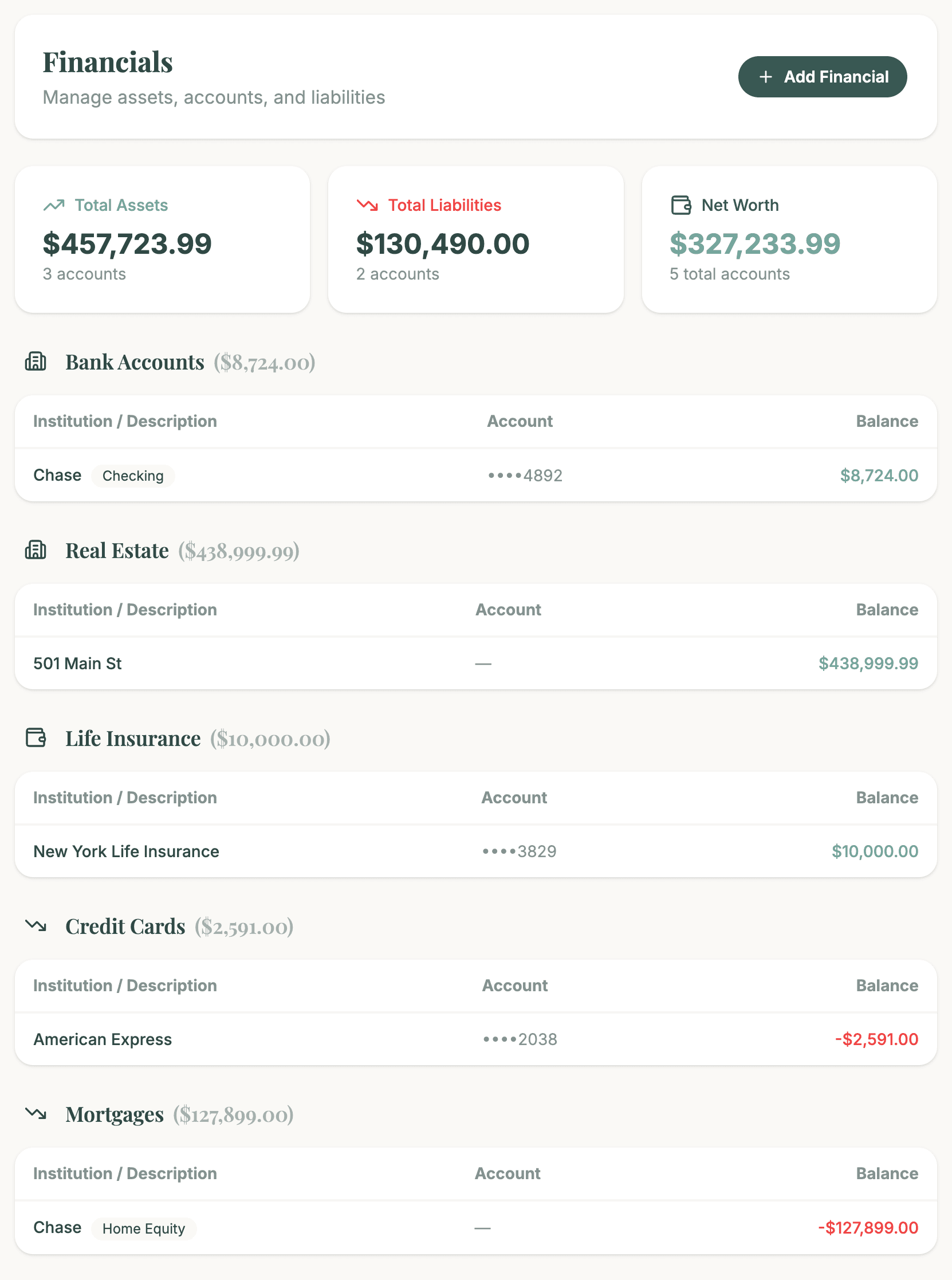Expand the Bank Accounts section header
Viewport: 952px width, 1280px height.
[134, 362]
